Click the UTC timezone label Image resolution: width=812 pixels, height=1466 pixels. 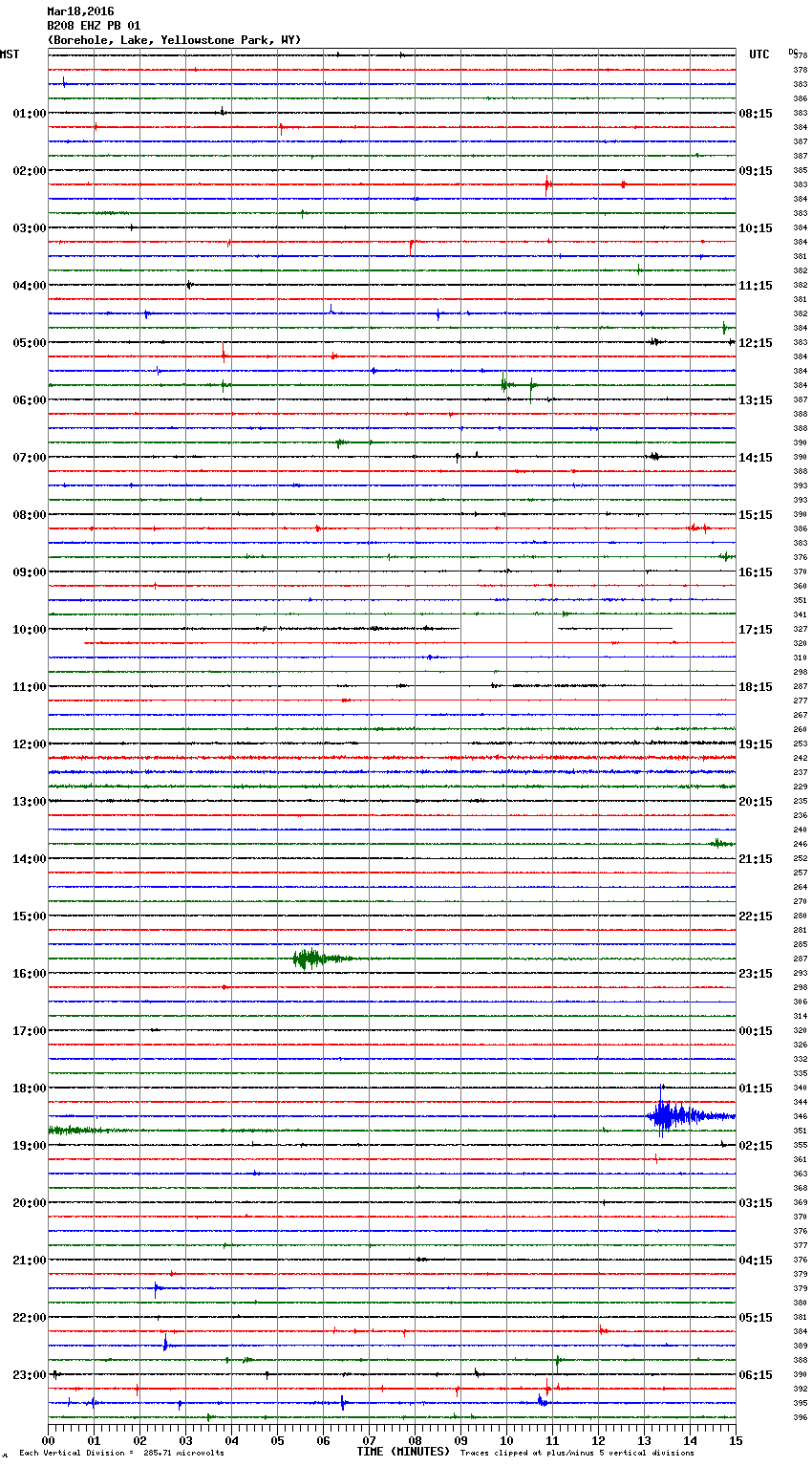(759, 54)
